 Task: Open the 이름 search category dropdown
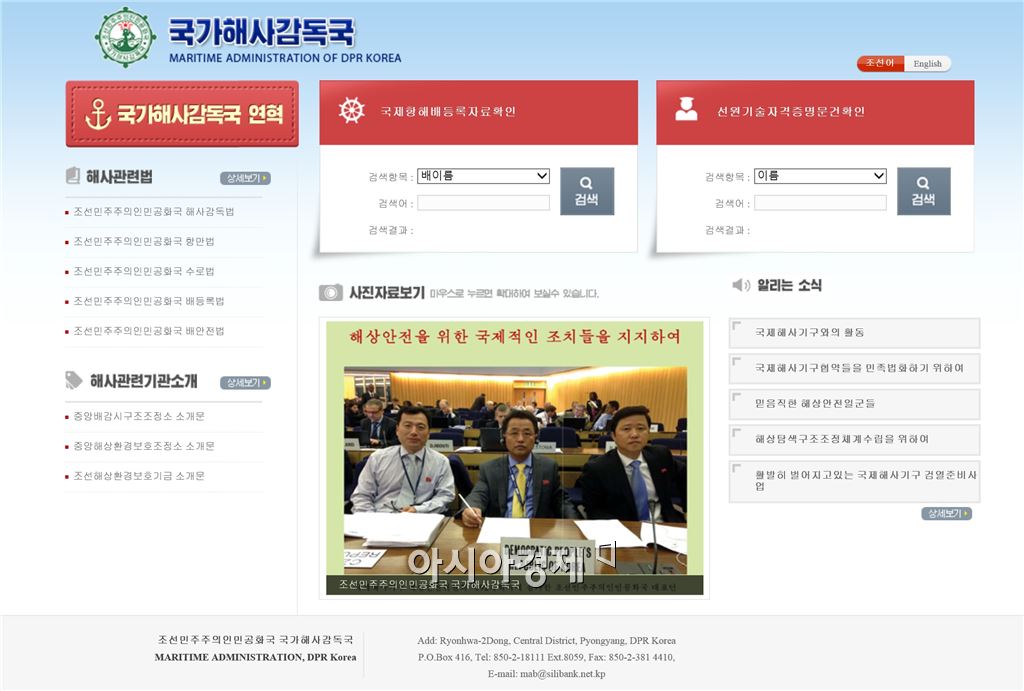tap(820, 176)
